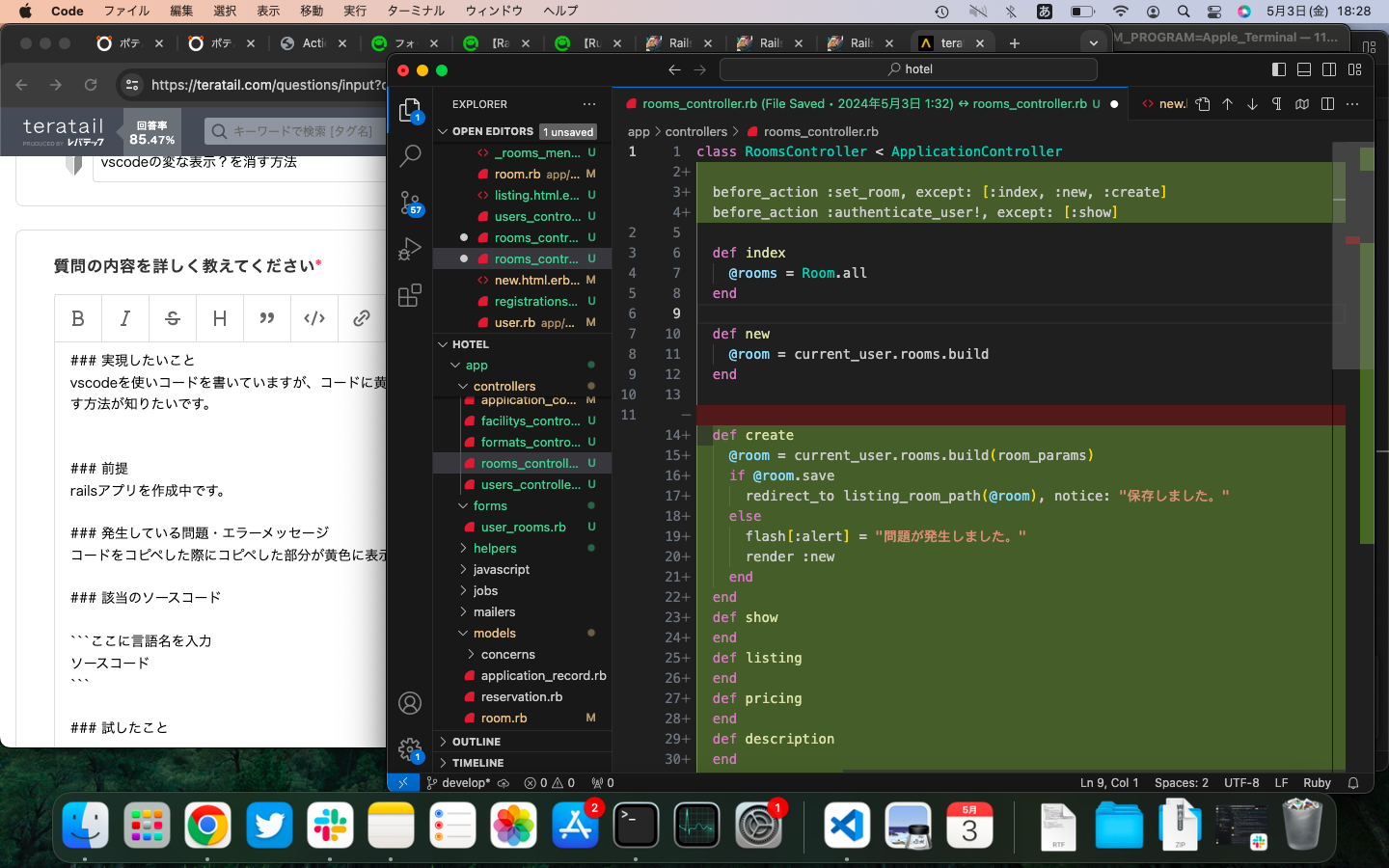Insert a link in the teratail editor toolbar

[362, 318]
